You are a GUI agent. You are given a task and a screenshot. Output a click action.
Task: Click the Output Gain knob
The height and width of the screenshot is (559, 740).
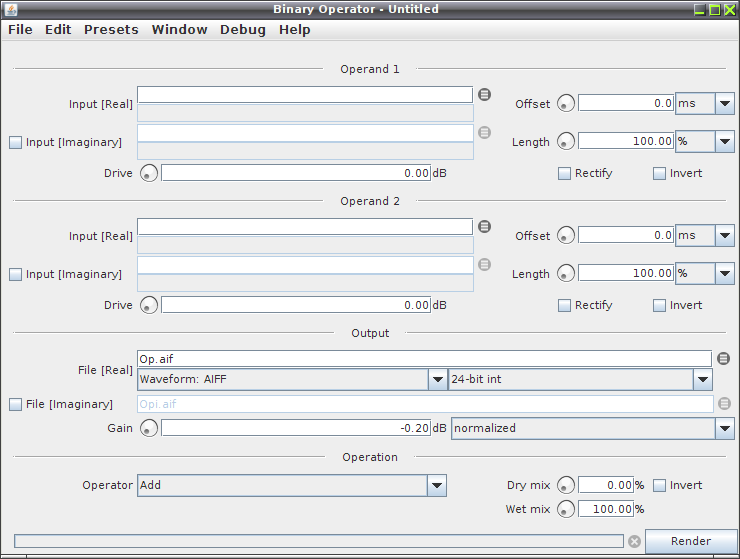149,428
